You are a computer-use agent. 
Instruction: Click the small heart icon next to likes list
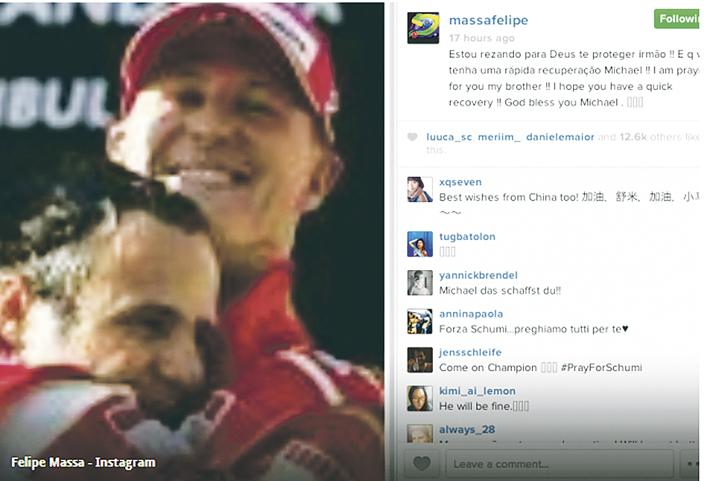(x=412, y=137)
